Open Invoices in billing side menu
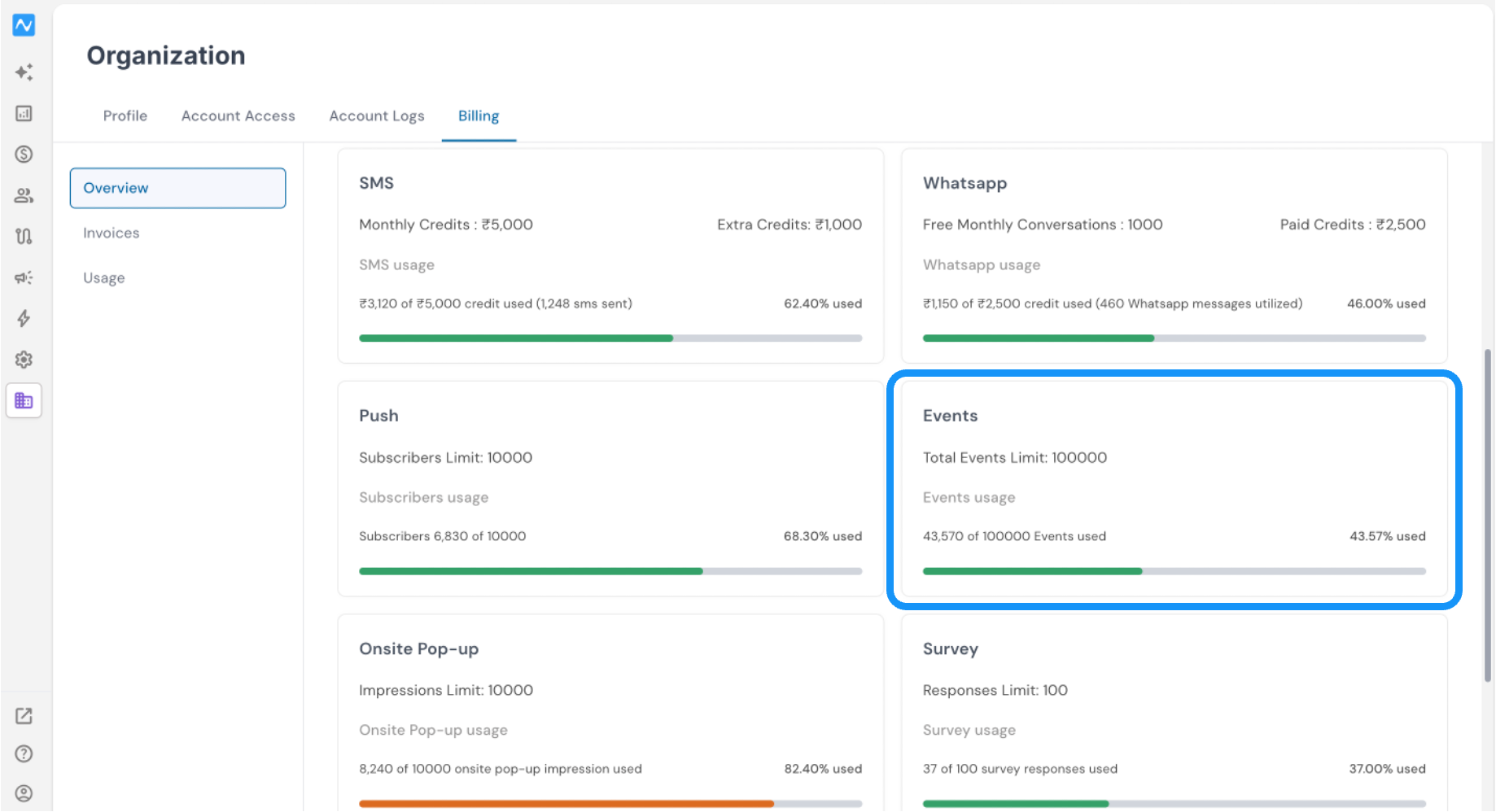 pyautogui.click(x=112, y=233)
